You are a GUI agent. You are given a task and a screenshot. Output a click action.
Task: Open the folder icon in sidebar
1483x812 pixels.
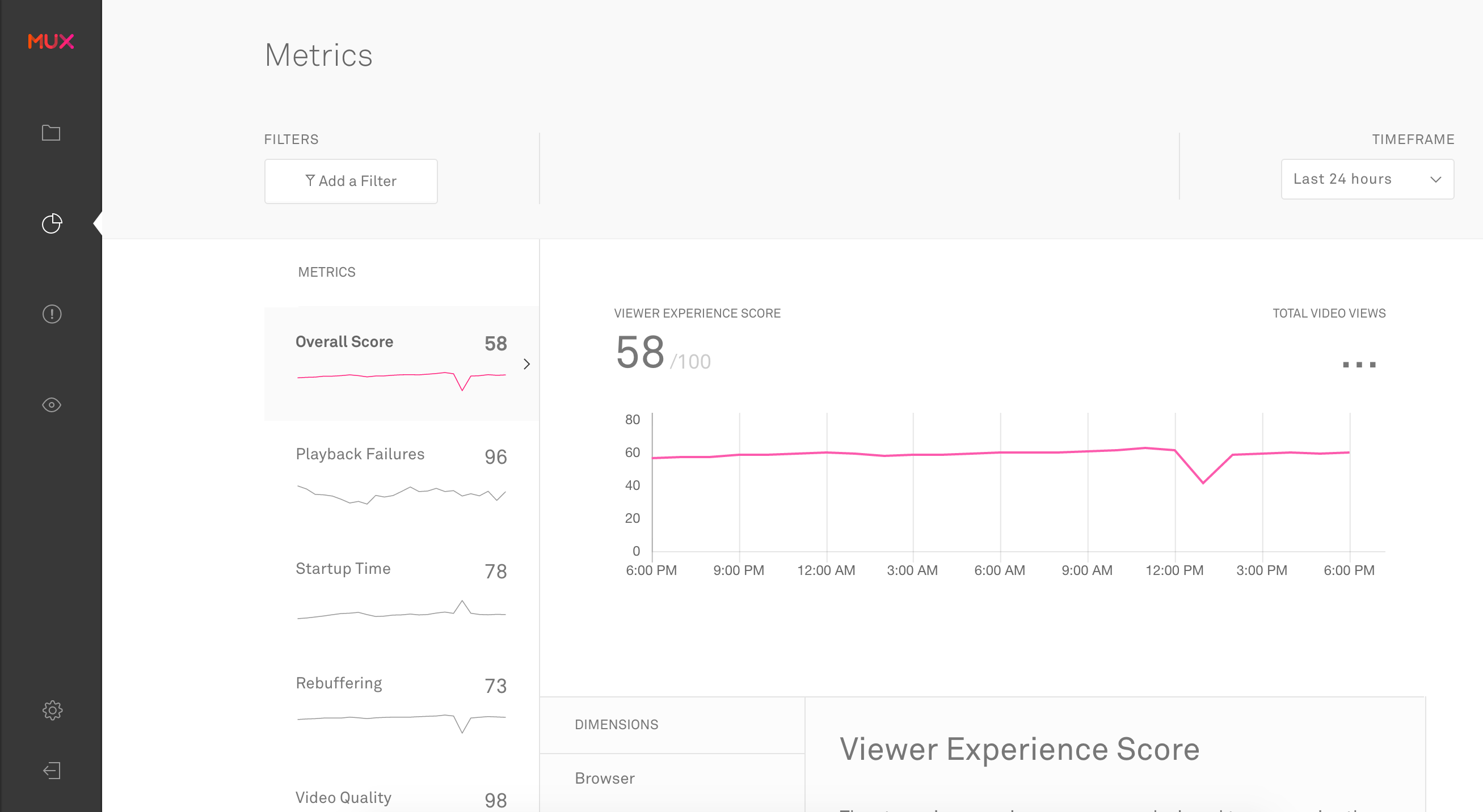click(x=51, y=133)
